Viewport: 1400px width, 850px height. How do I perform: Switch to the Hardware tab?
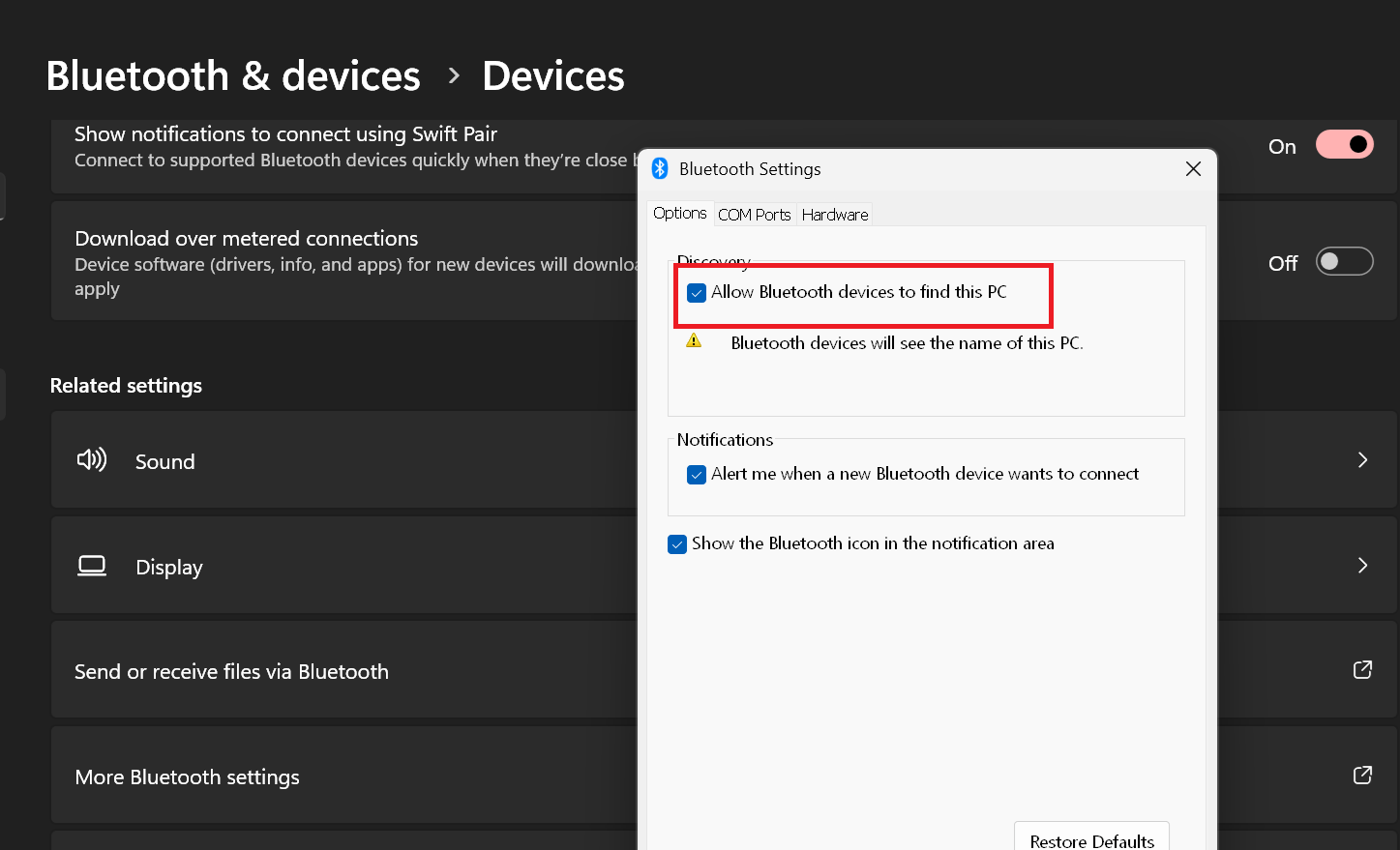pyautogui.click(x=834, y=214)
